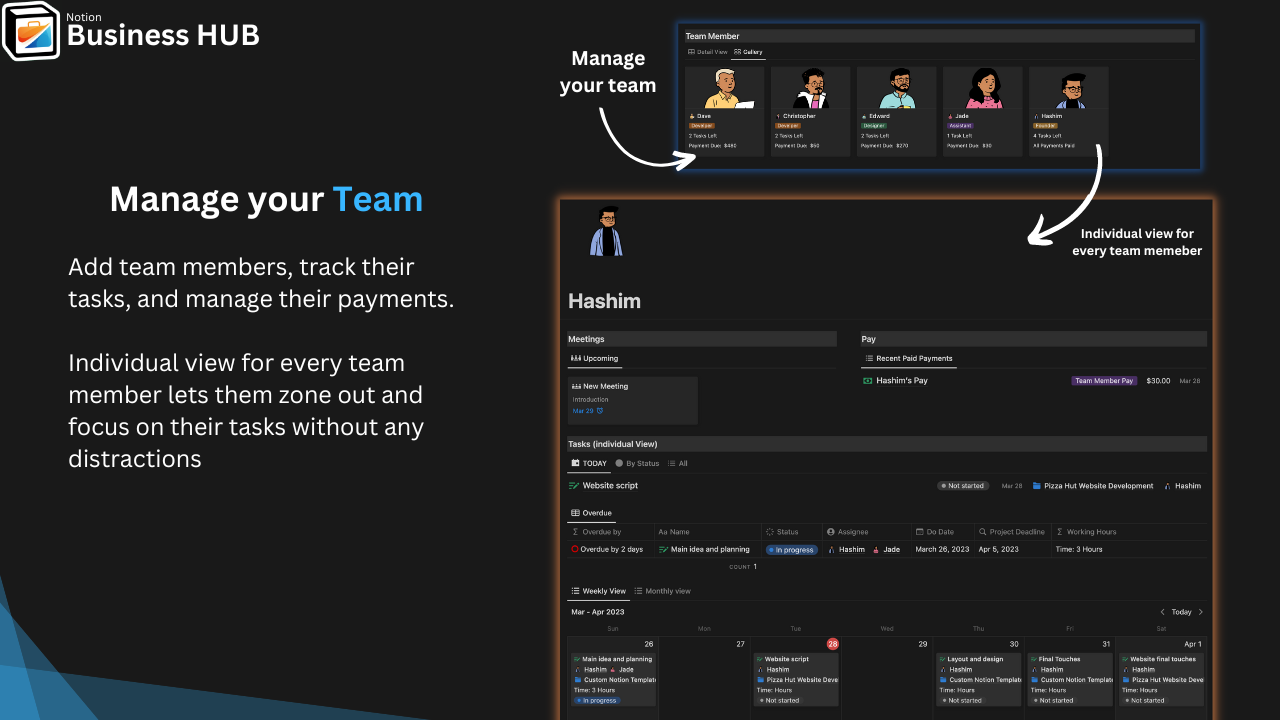
Task: Go to next week with right chevron
Action: pyautogui.click(x=1200, y=612)
